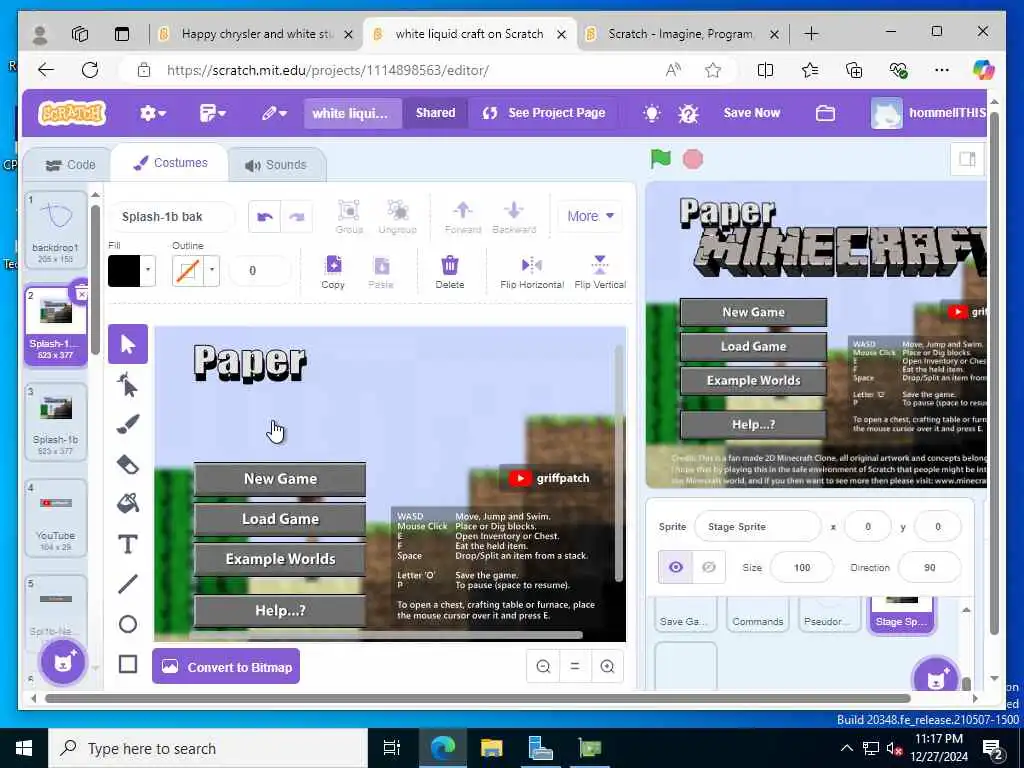This screenshot has height=768, width=1024.
Task: Click Convert to Bitmap button
Action: coord(226,666)
